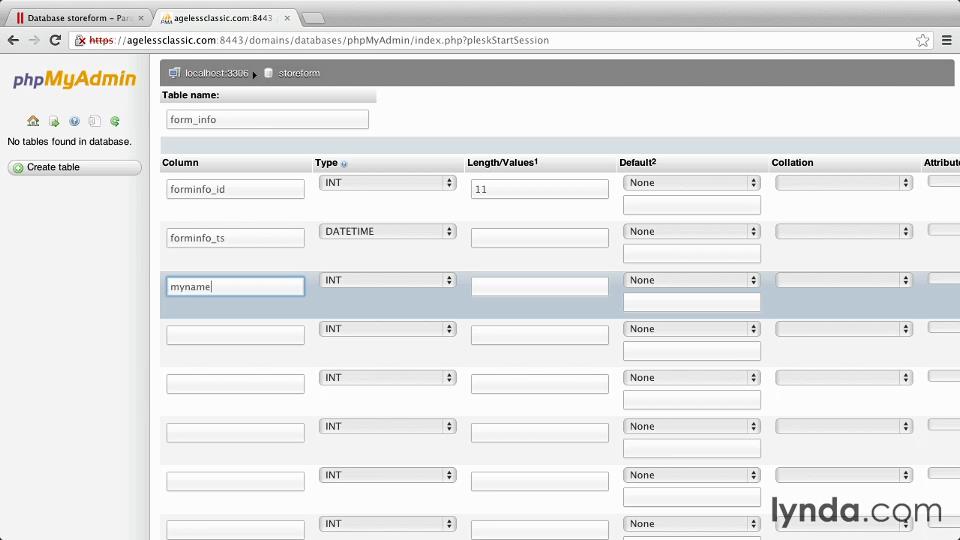Open Collation dropdown for forminfo_ts row
The width and height of the screenshot is (960, 540).
843,231
